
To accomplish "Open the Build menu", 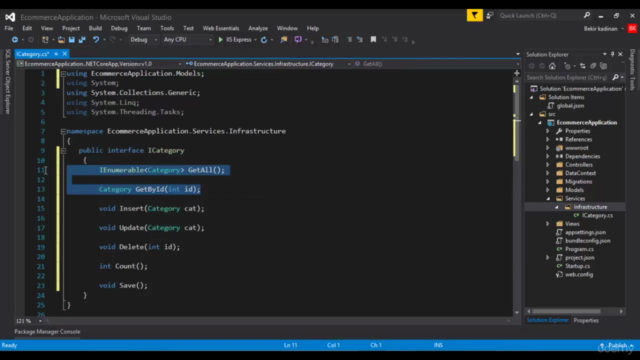I will coord(95,28).
